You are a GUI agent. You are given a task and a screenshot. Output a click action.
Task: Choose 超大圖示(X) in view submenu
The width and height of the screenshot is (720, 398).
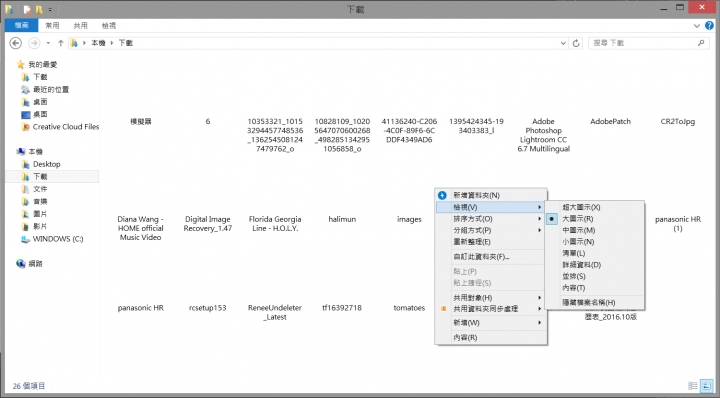pyautogui.click(x=595, y=207)
